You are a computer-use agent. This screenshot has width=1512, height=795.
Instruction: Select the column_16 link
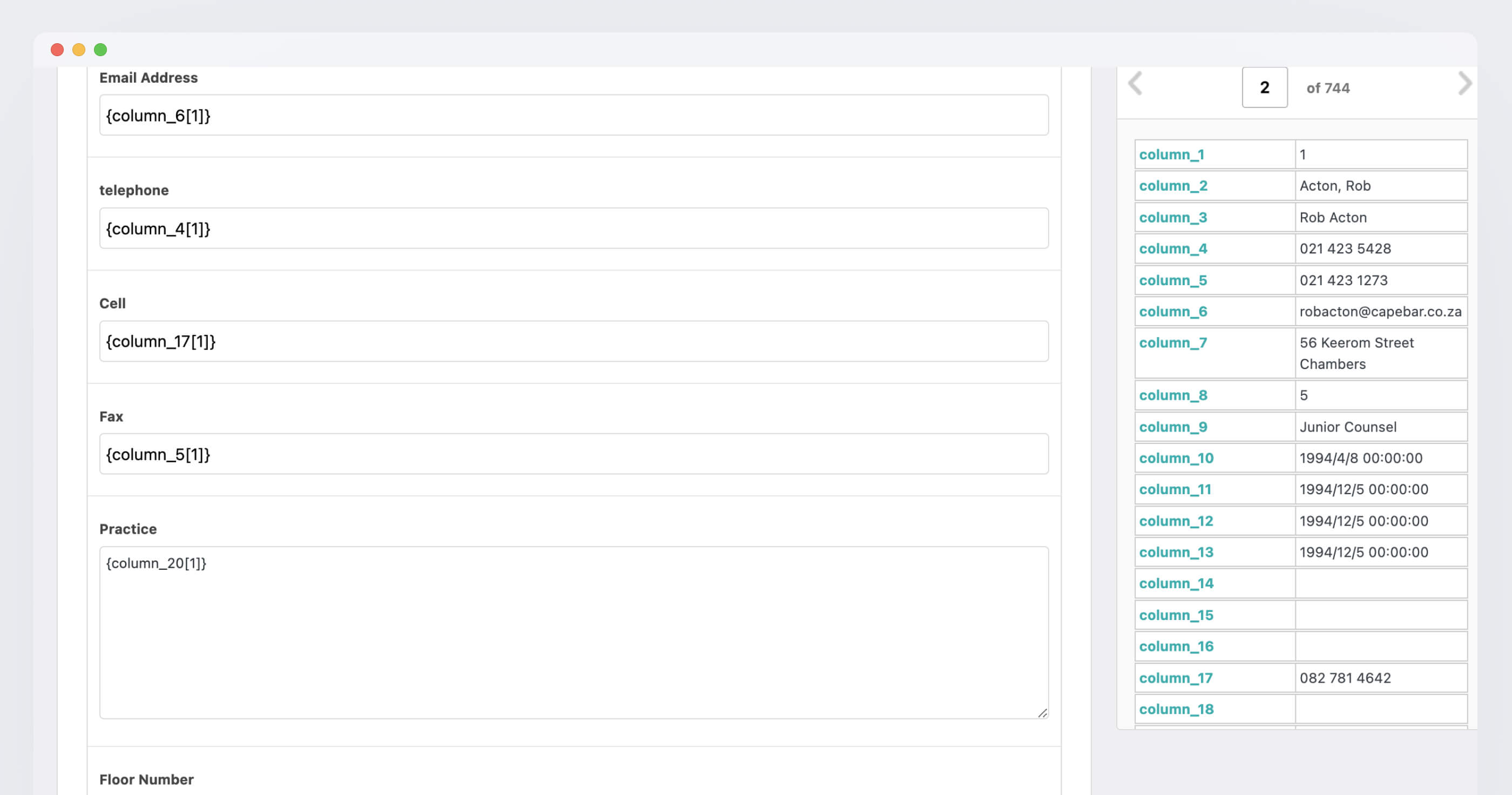(x=1176, y=646)
